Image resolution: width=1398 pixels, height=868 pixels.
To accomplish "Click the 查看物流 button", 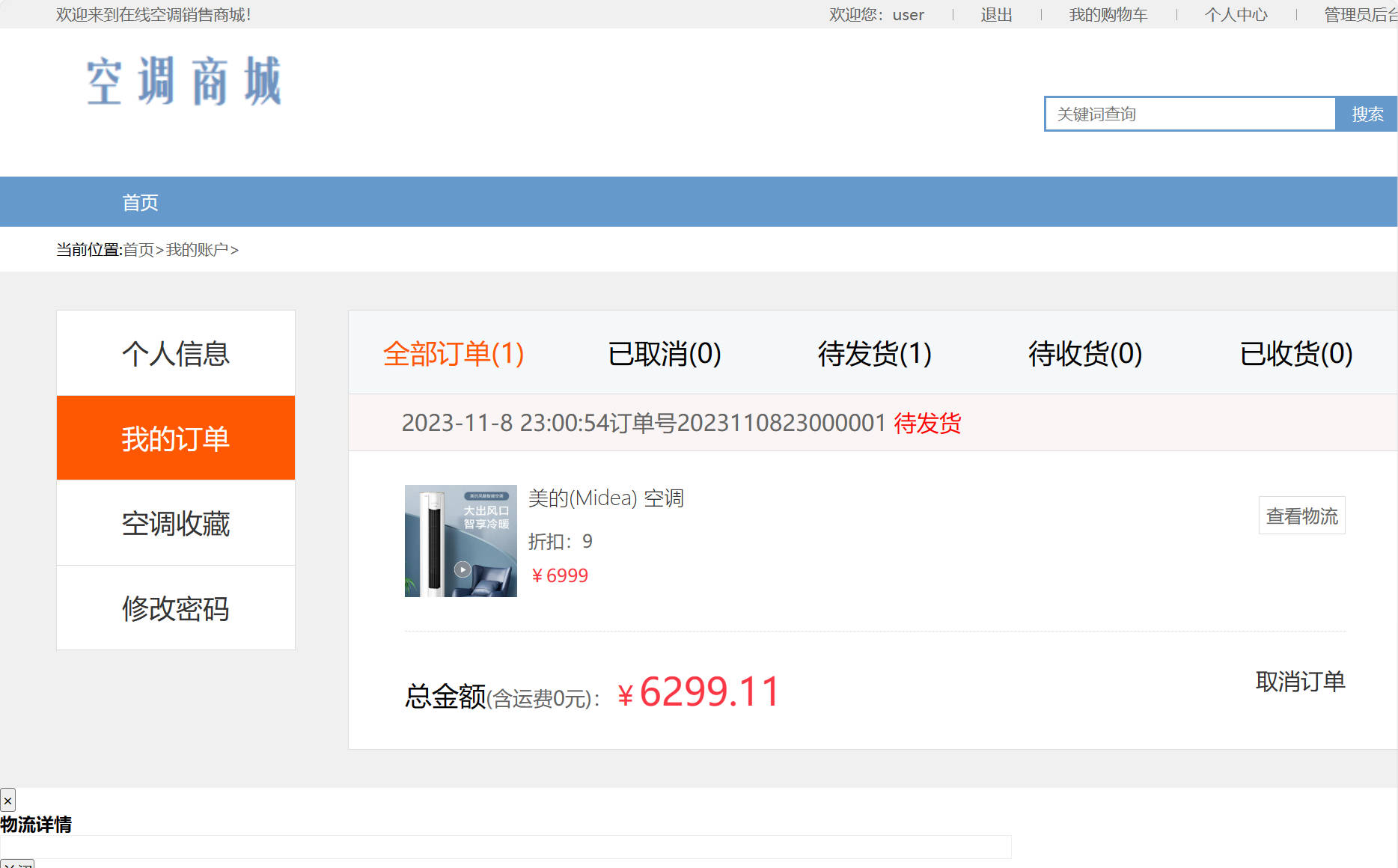I will click(1301, 516).
